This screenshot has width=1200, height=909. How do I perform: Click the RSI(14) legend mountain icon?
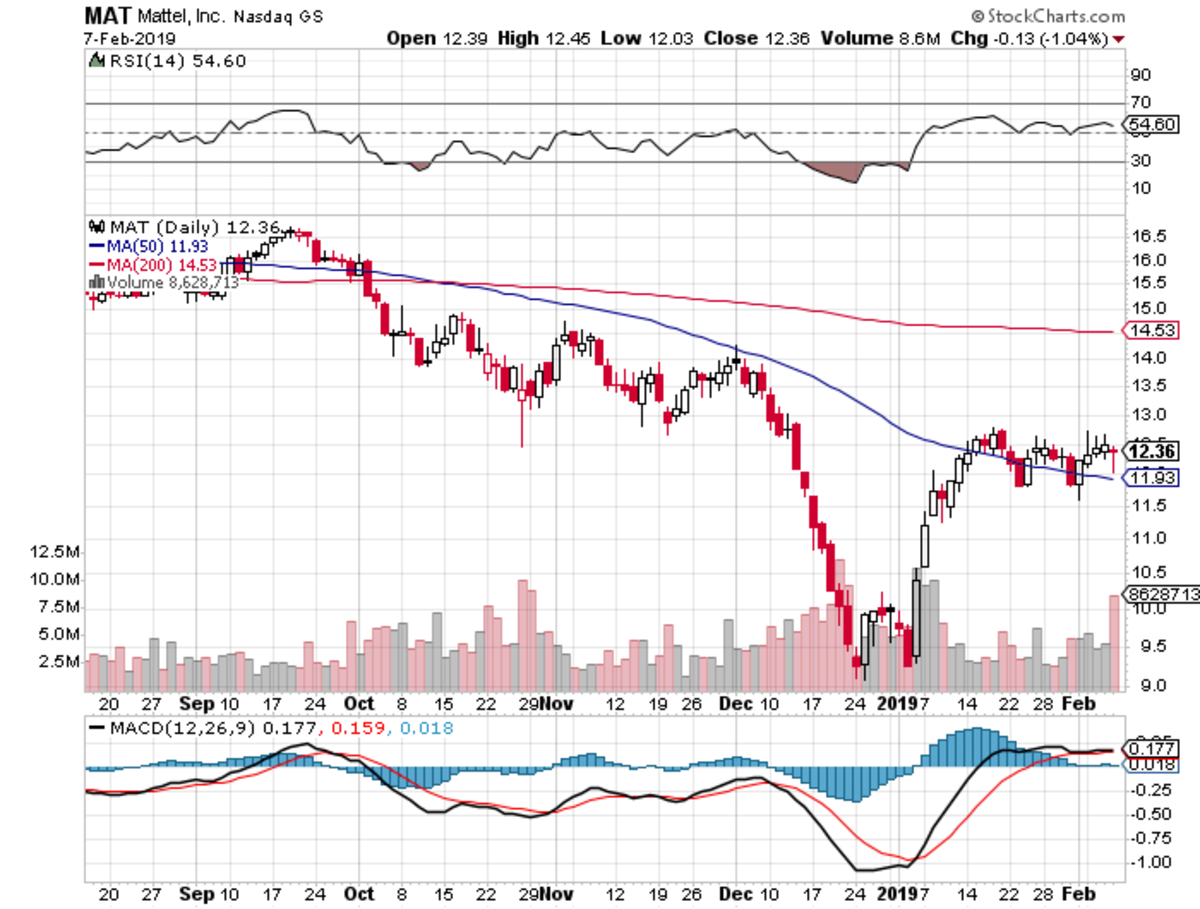pos(97,61)
